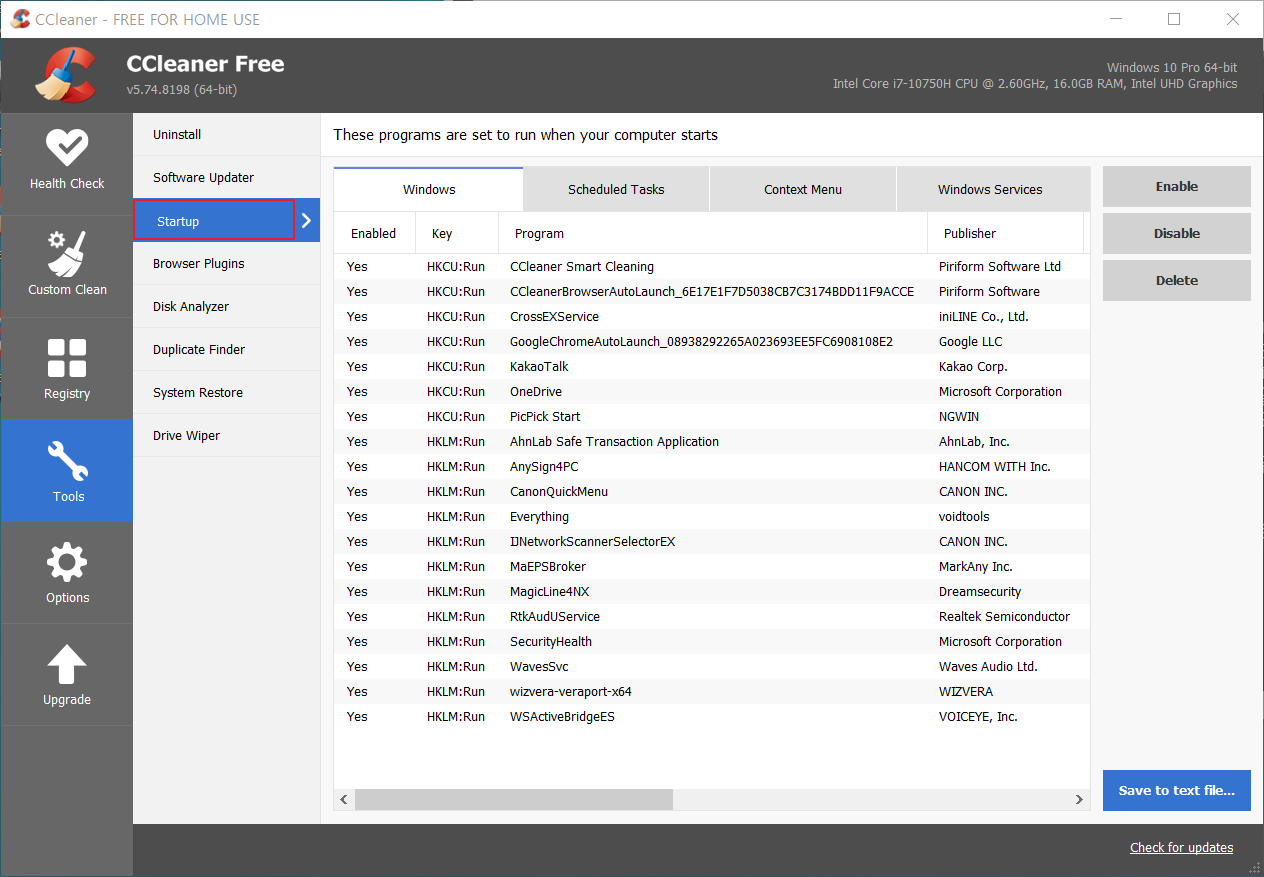The image size is (1264, 877).
Task: Click the CCleaner logo in header
Action: tap(67, 75)
